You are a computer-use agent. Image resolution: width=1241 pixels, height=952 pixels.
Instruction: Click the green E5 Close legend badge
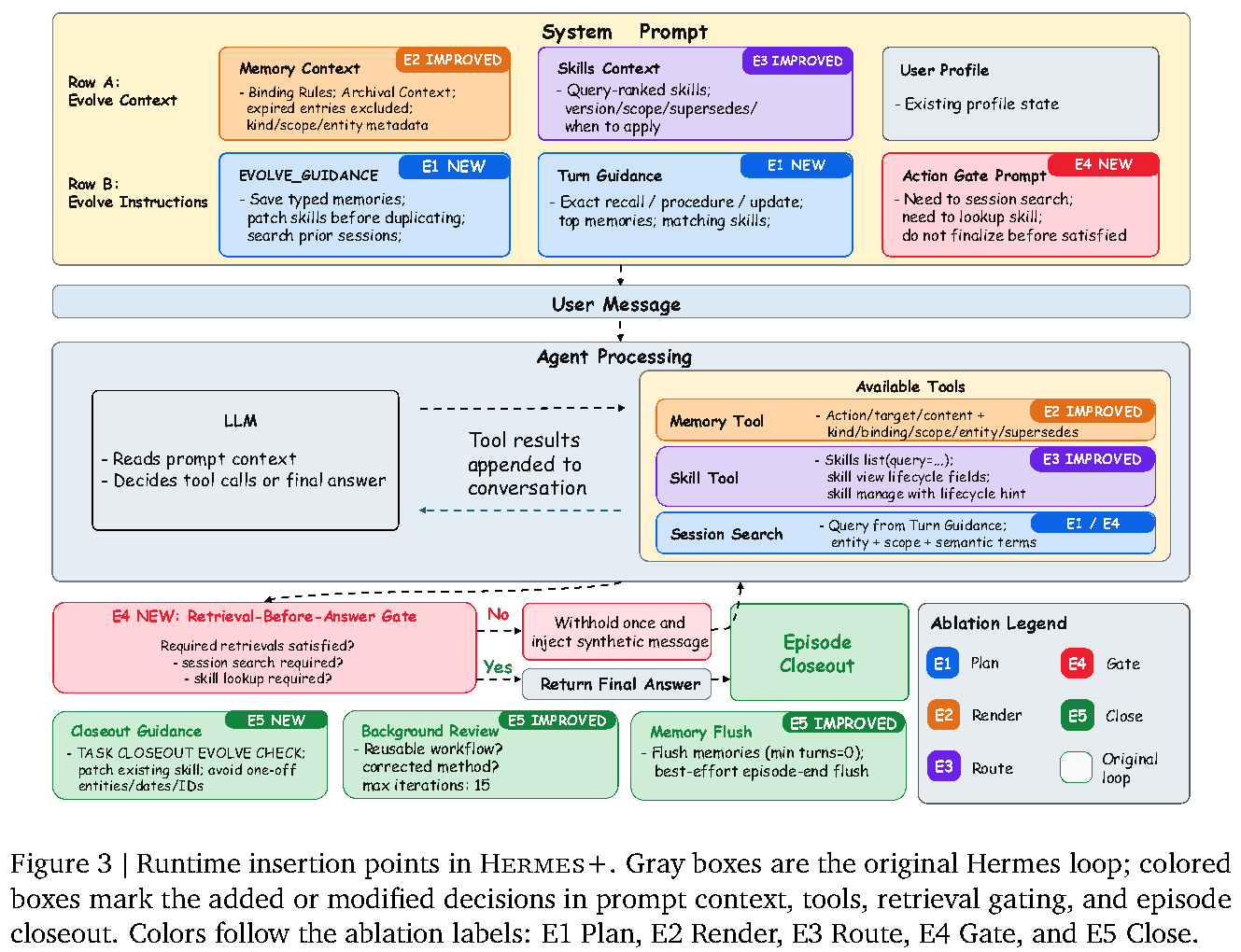point(1077,716)
